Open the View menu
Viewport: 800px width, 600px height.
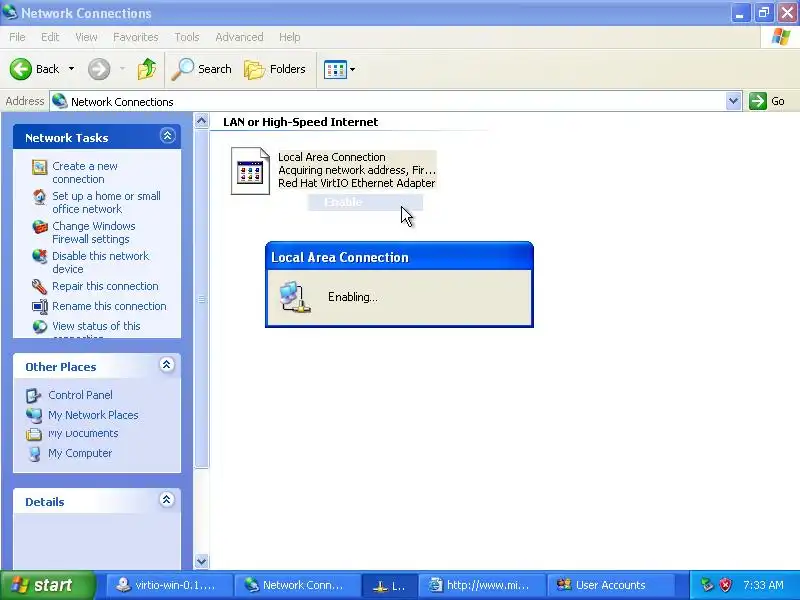pyautogui.click(x=86, y=37)
